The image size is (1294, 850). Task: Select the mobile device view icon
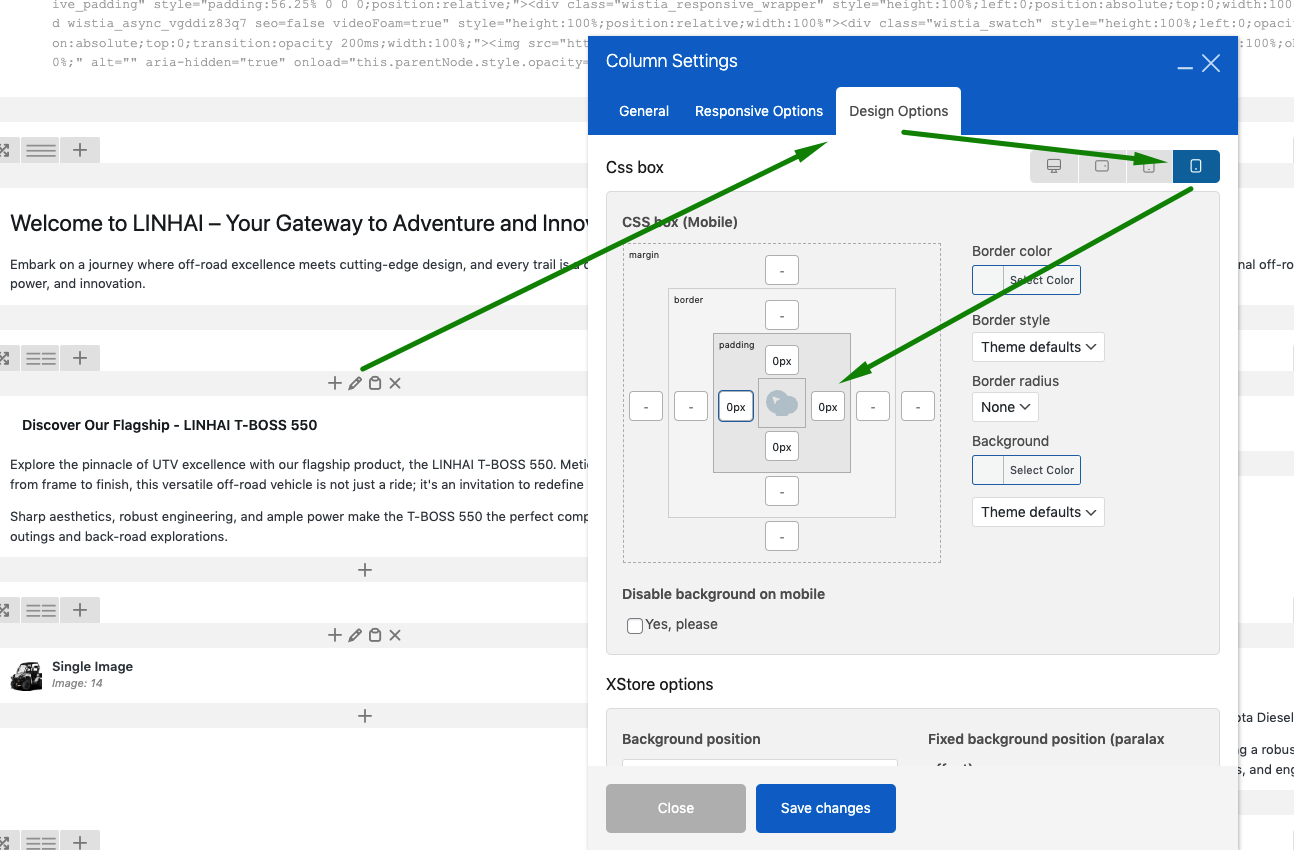pyautogui.click(x=1196, y=167)
